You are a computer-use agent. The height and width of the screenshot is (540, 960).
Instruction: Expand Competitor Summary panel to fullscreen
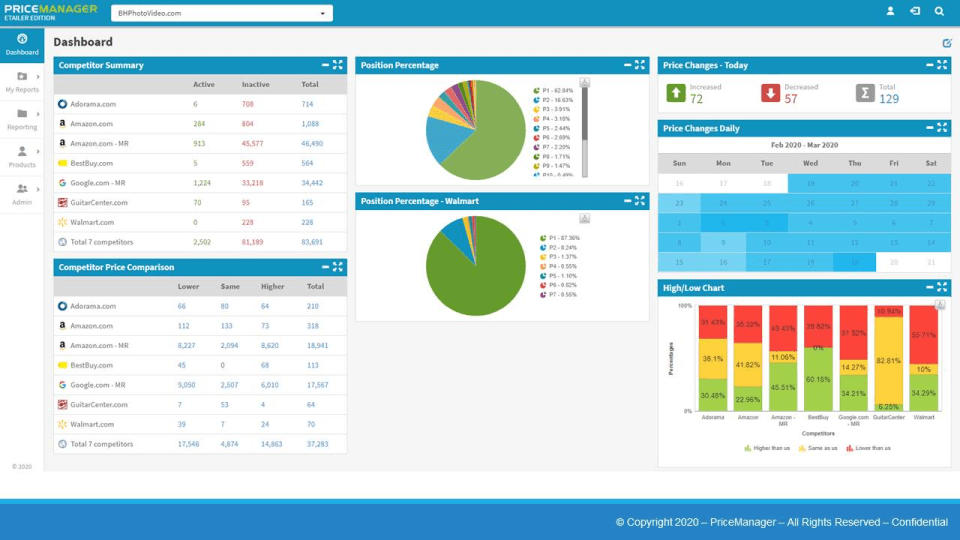point(337,65)
